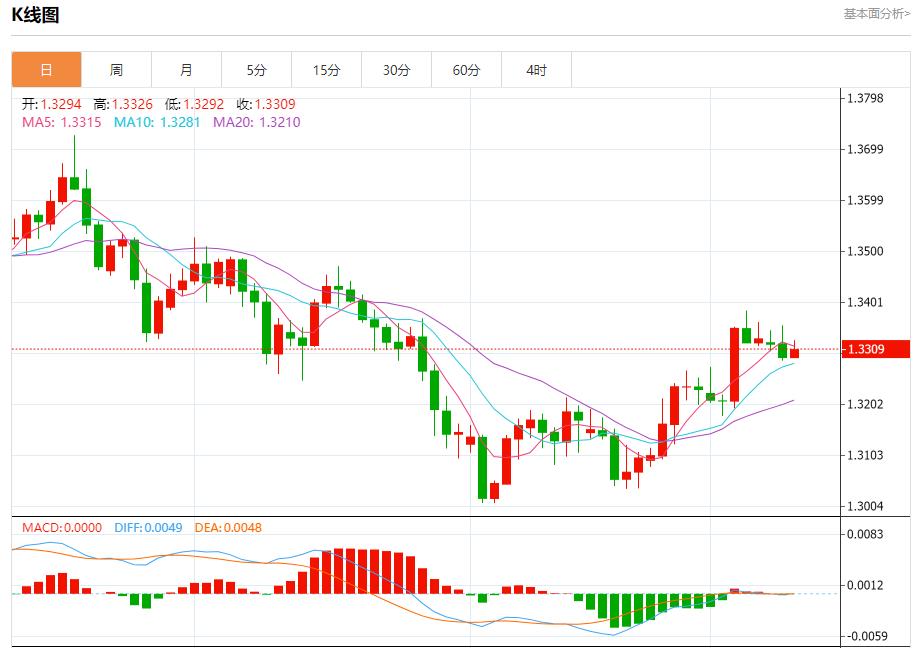
Task: Click the DIFF value label
Action: pos(148,527)
